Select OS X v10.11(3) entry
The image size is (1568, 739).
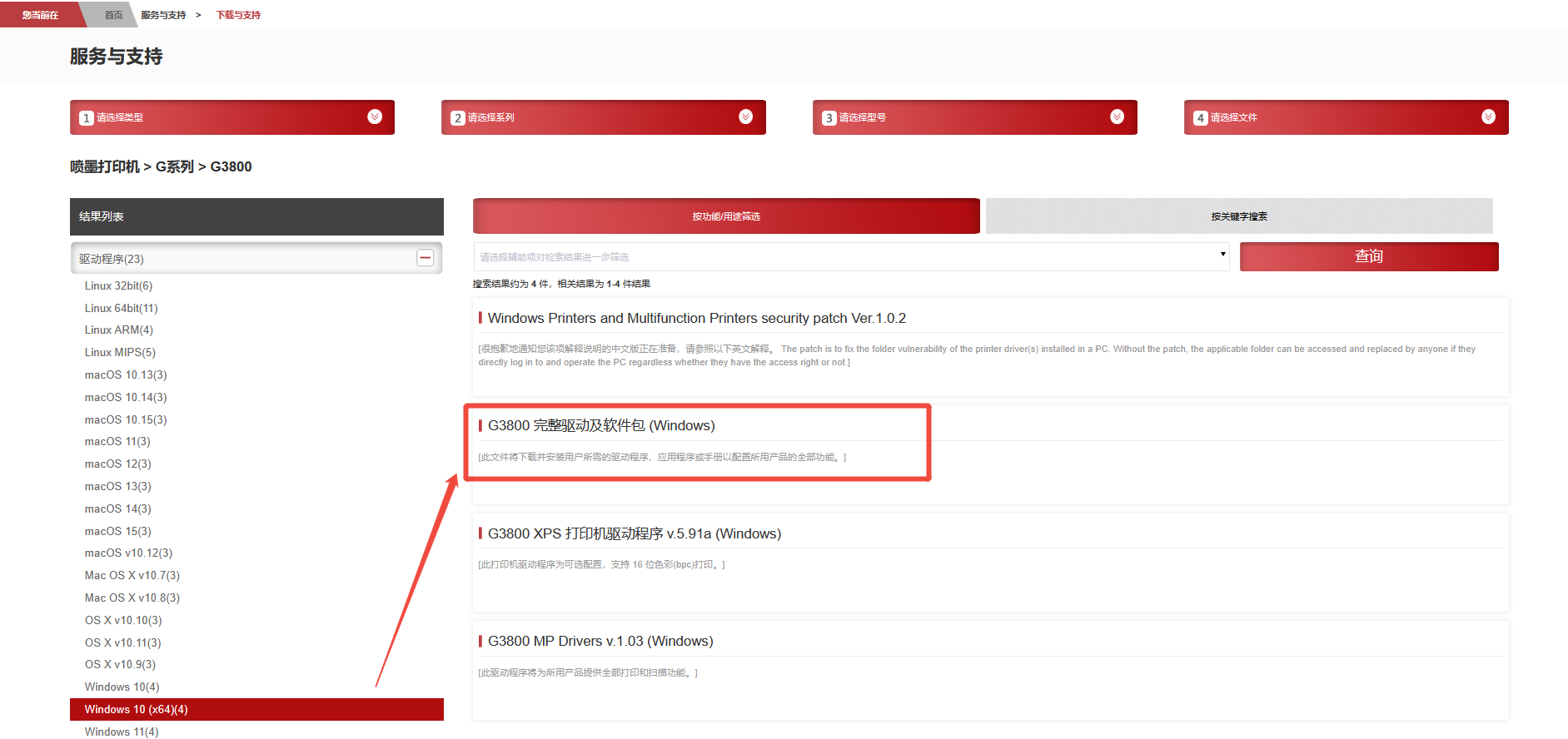click(x=122, y=642)
